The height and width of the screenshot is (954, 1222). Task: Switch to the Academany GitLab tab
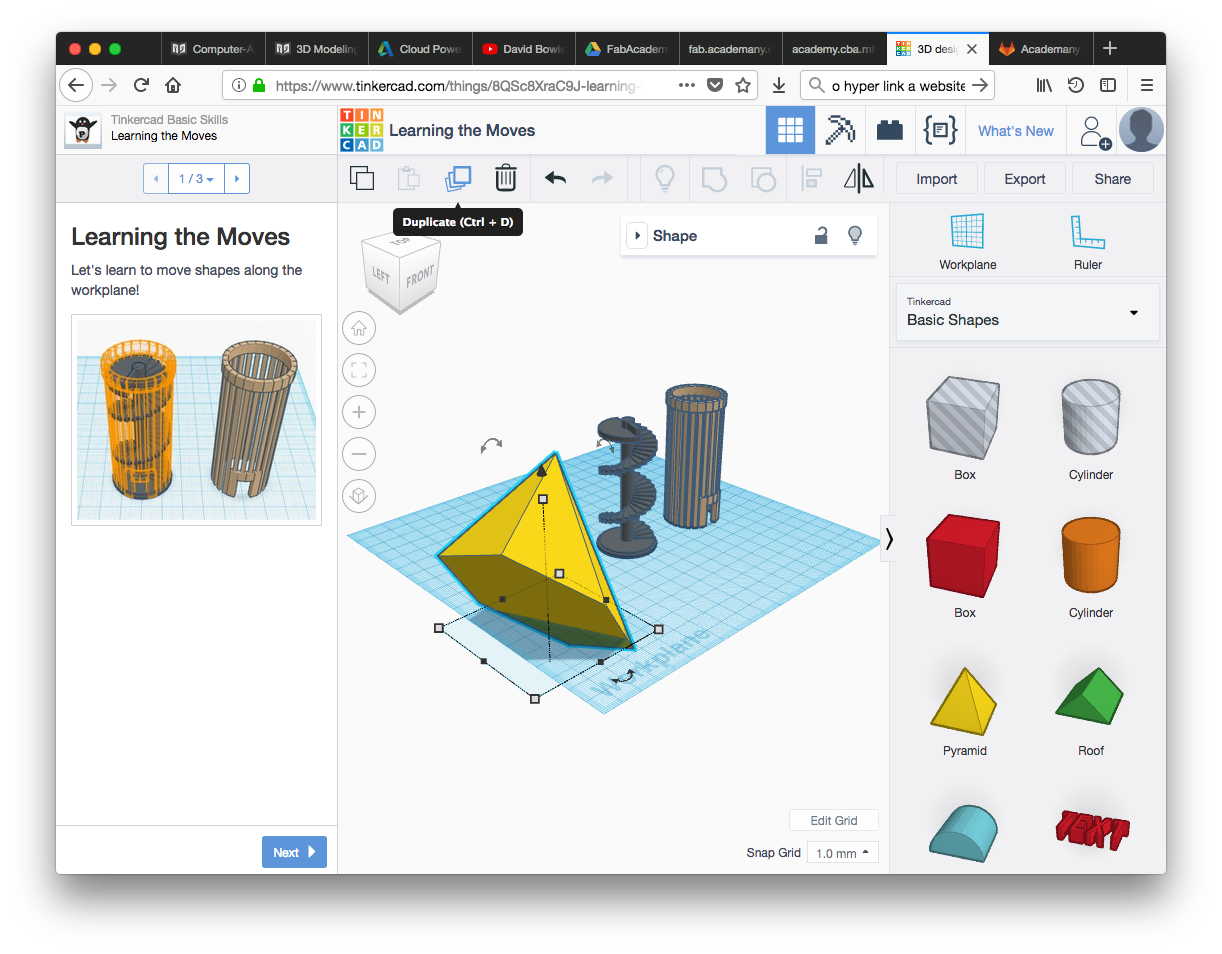coord(1040,48)
